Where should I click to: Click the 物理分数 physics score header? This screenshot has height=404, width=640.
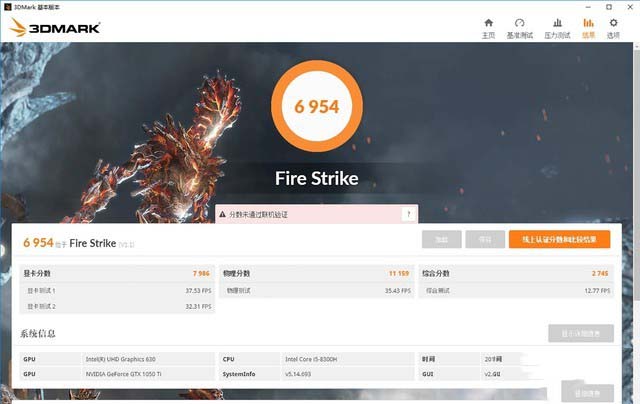coord(236,273)
